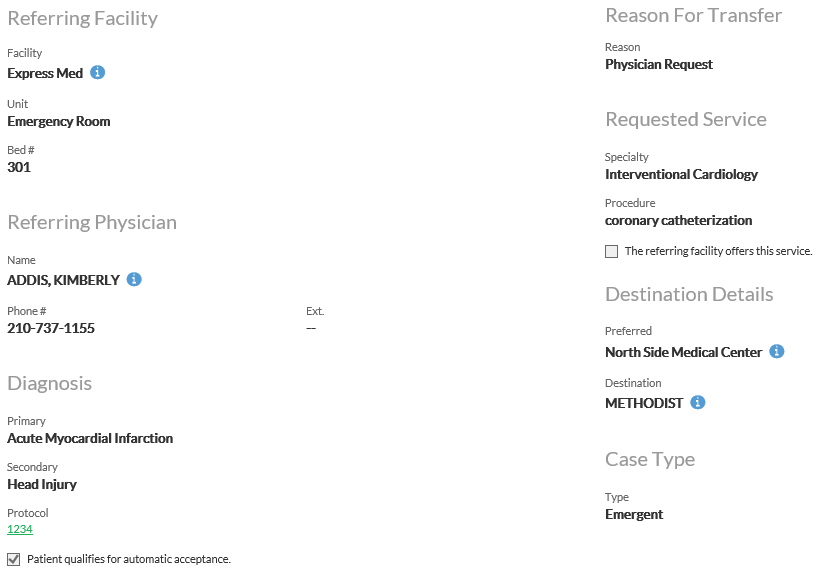Click the 'Emergent' case type value

(634, 514)
